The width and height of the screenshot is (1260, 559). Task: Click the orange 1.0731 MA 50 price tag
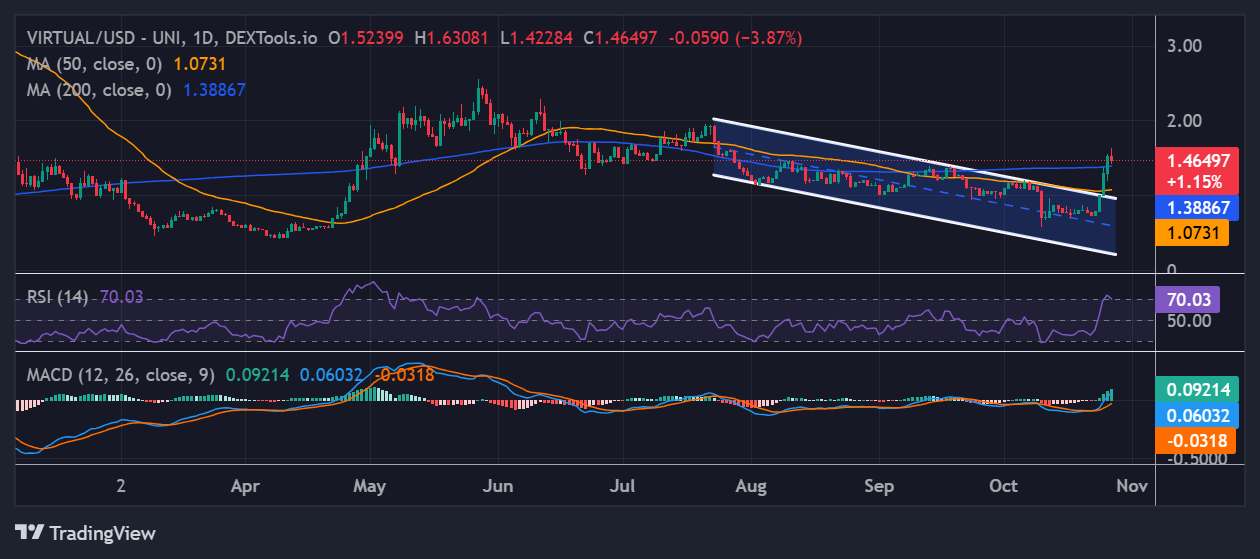1196,233
